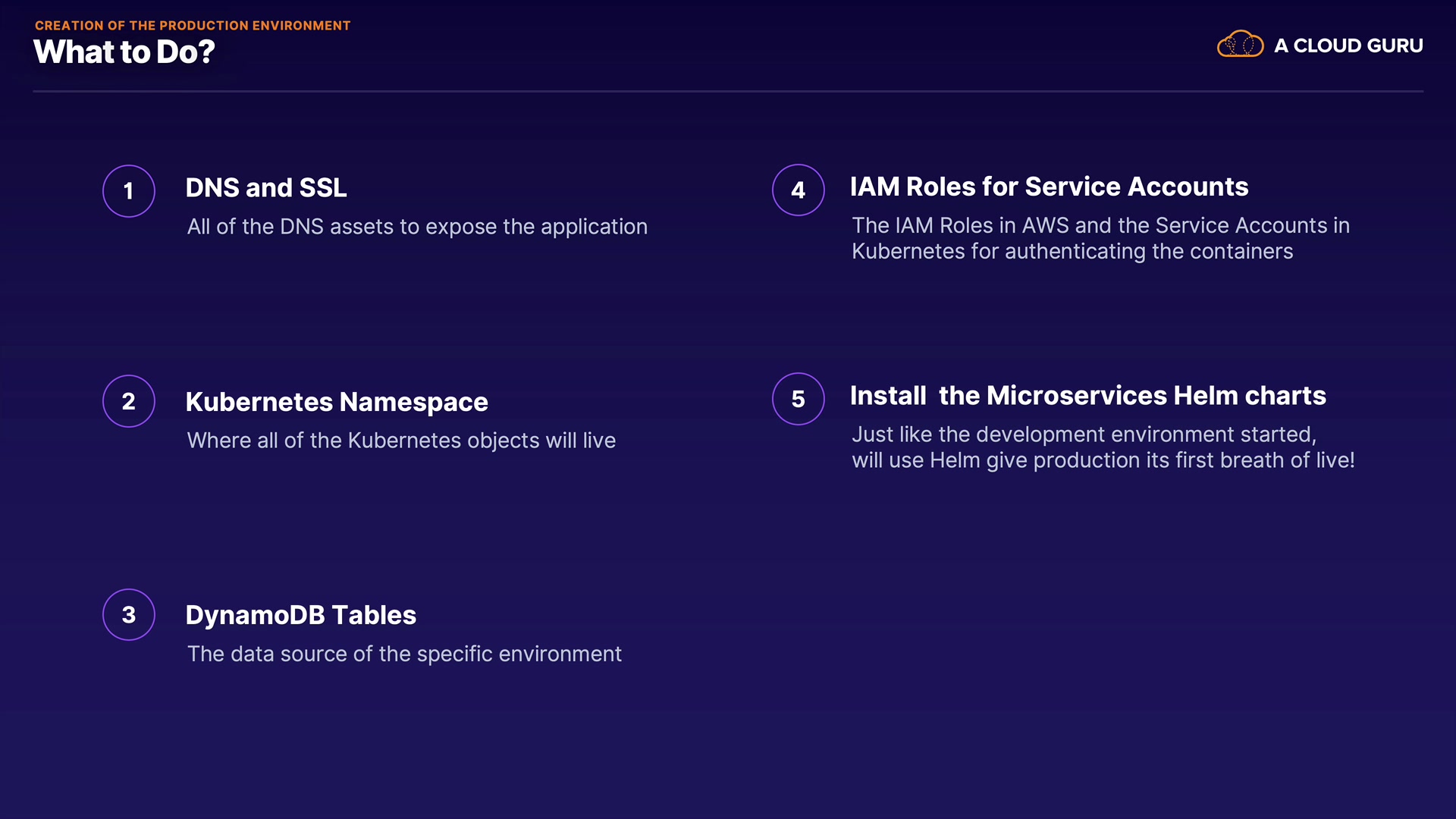Click the numbered circle 5 icon
This screenshot has height=819, width=1456.
tap(798, 399)
